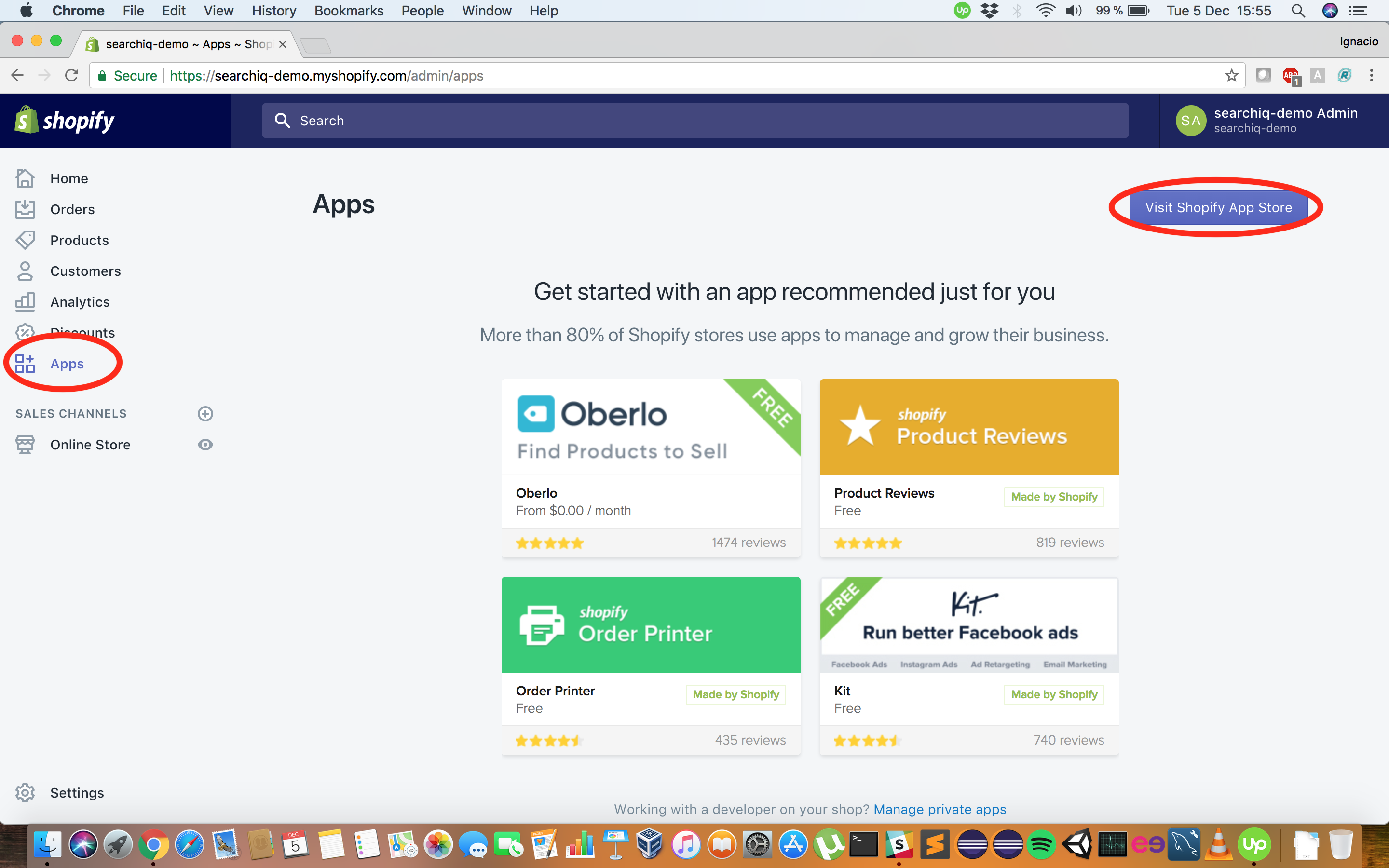The width and height of the screenshot is (1389, 868).
Task: Open the File menu
Action: [x=133, y=10]
